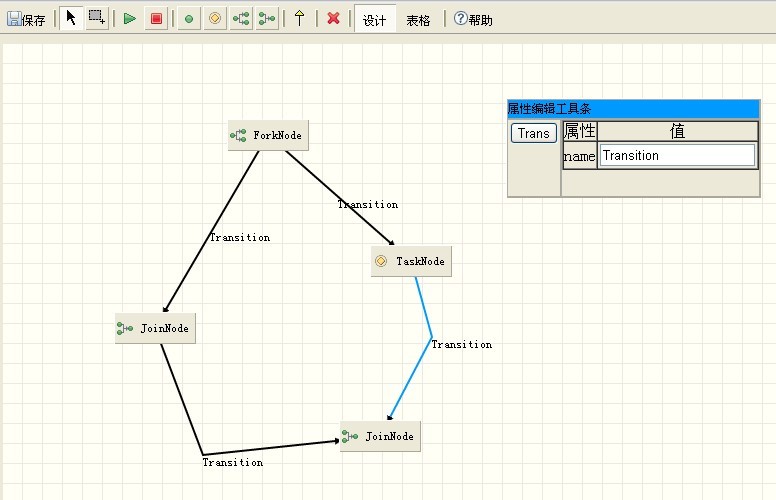
Task: Activate the transition arrow tool
Action: (299, 18)
